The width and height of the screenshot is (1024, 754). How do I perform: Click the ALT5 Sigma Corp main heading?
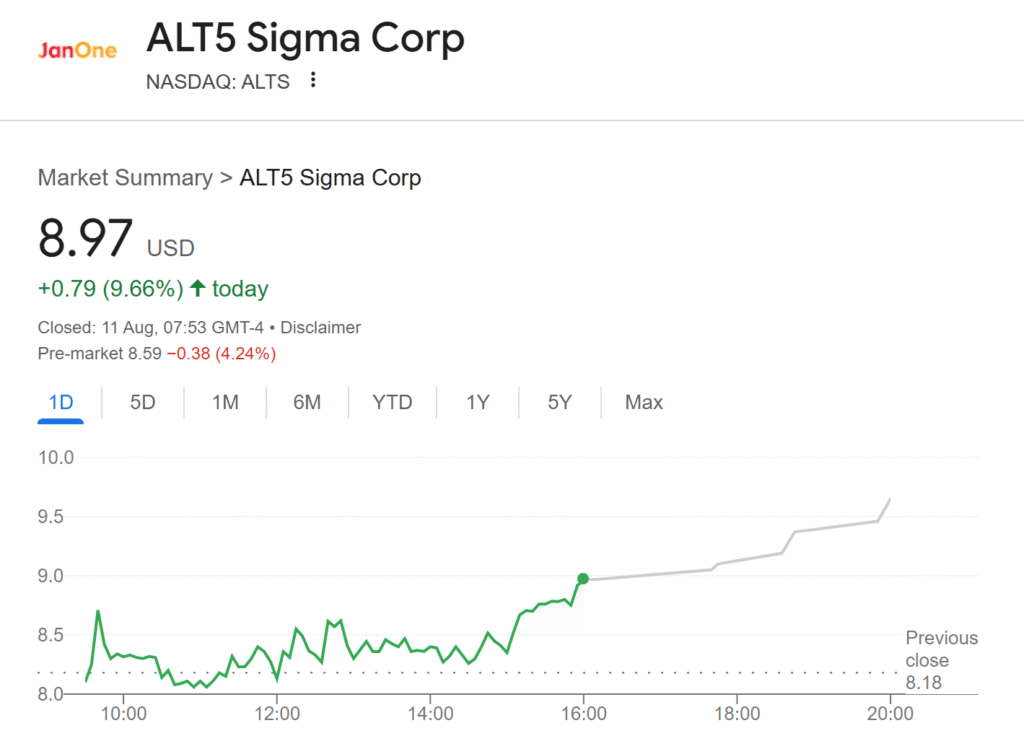click(x=305, y=39)
